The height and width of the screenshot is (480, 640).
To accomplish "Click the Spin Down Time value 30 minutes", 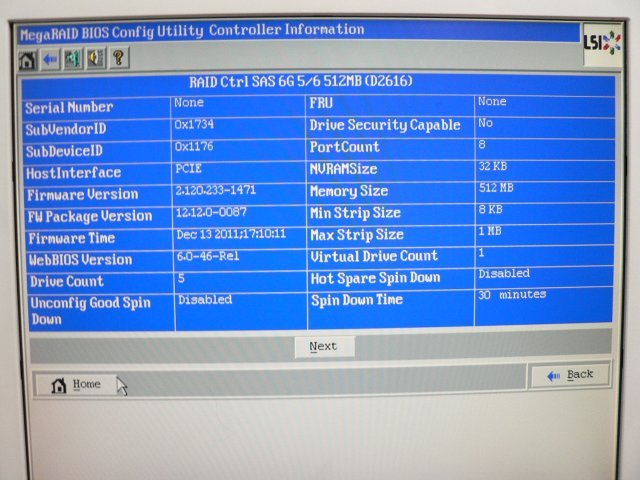I will pos(512,294).
